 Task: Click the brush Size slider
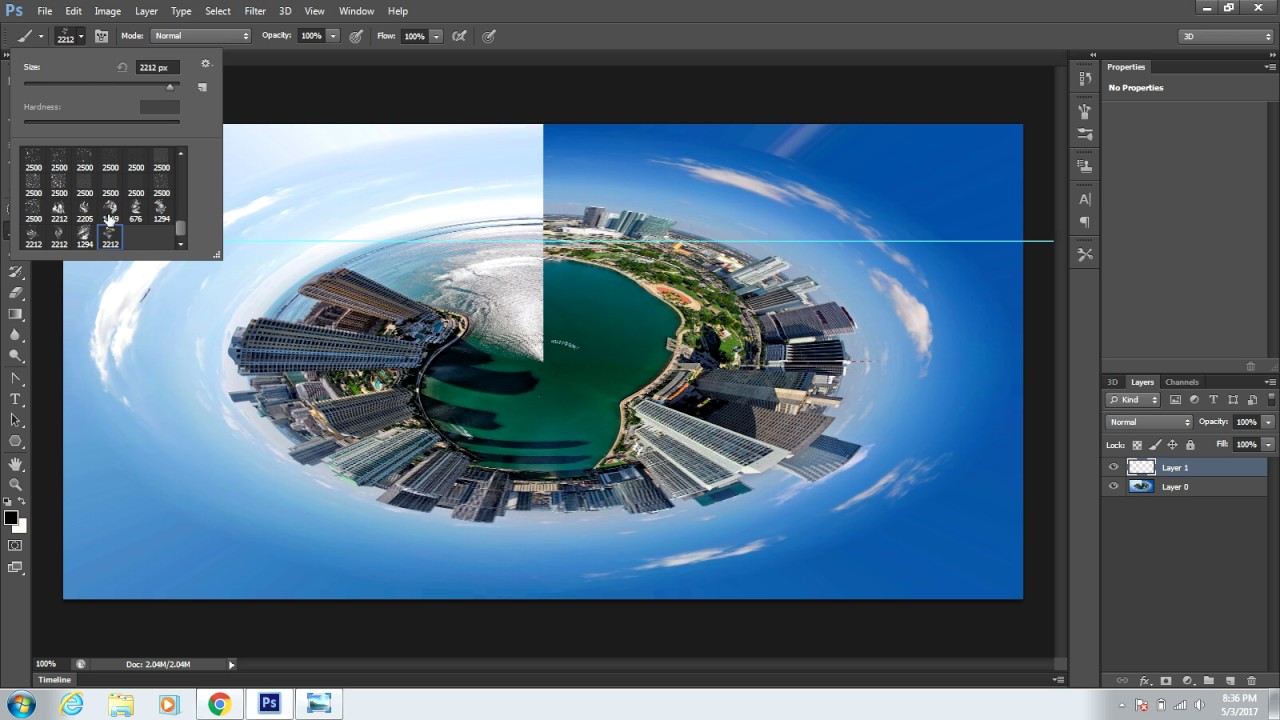point(102,87)
